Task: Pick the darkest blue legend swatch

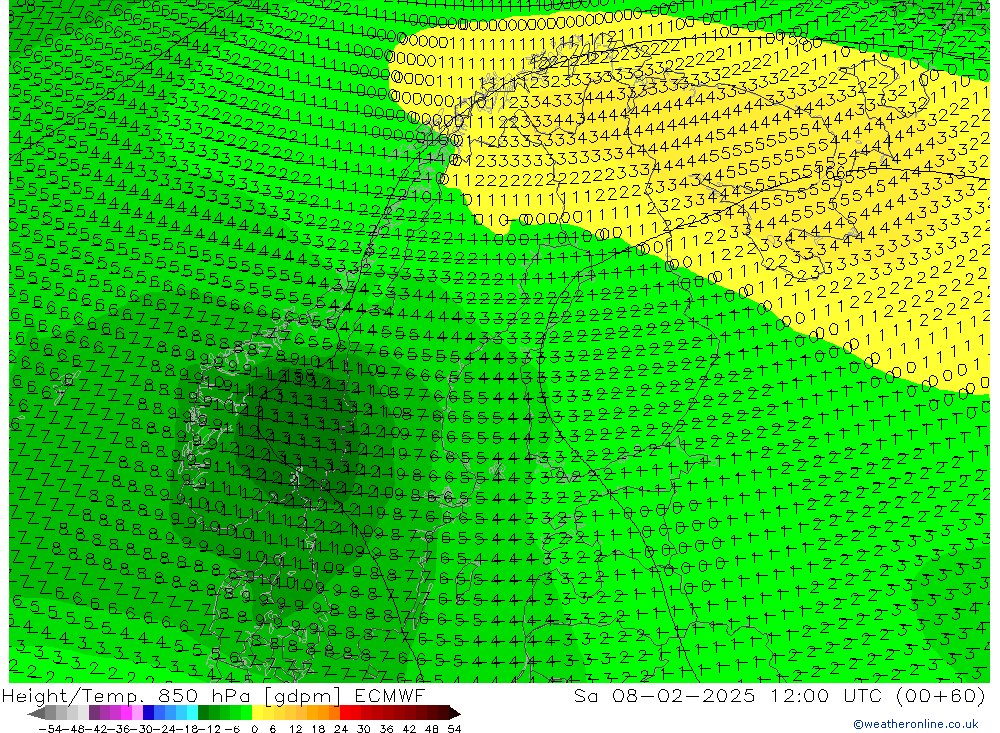Action: [x=148, y=713]
